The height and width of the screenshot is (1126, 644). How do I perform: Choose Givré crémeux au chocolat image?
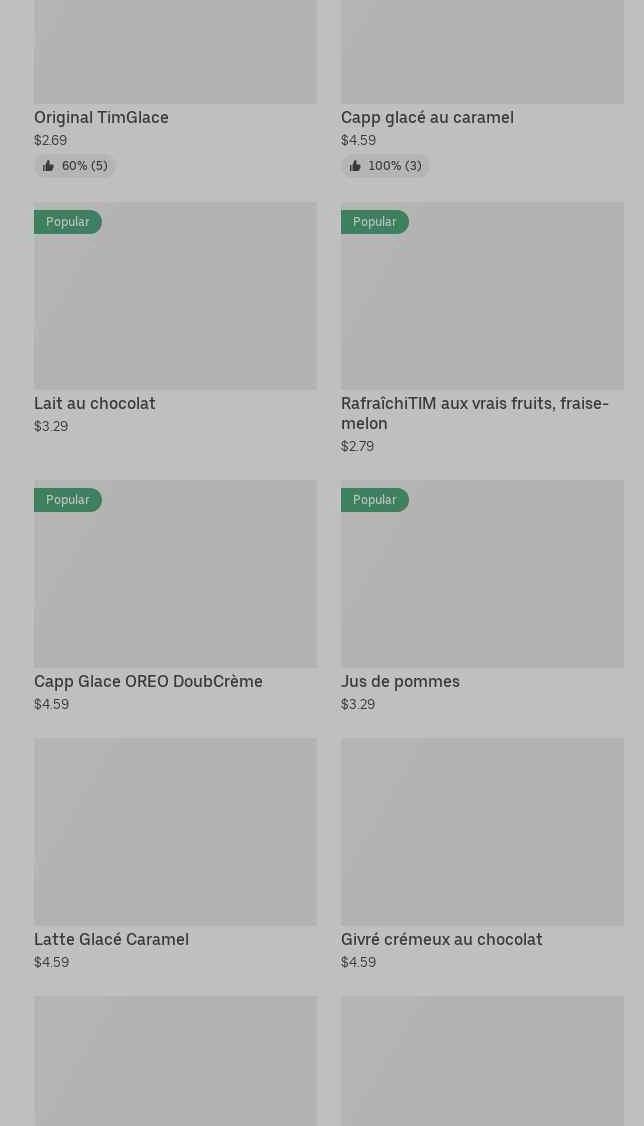[x=482, y=832]
